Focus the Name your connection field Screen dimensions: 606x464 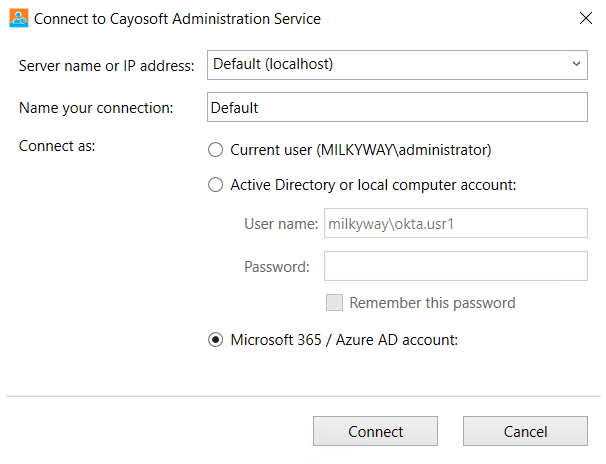(397, 107)
